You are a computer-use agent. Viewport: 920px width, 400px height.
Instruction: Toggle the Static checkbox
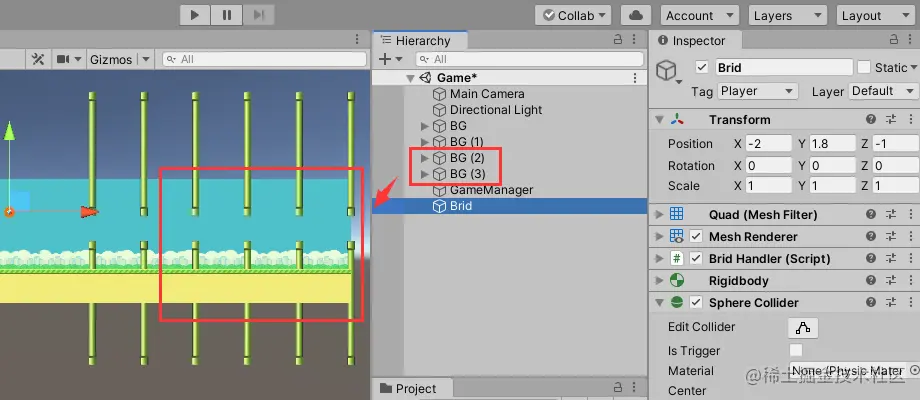coord(864,67)
